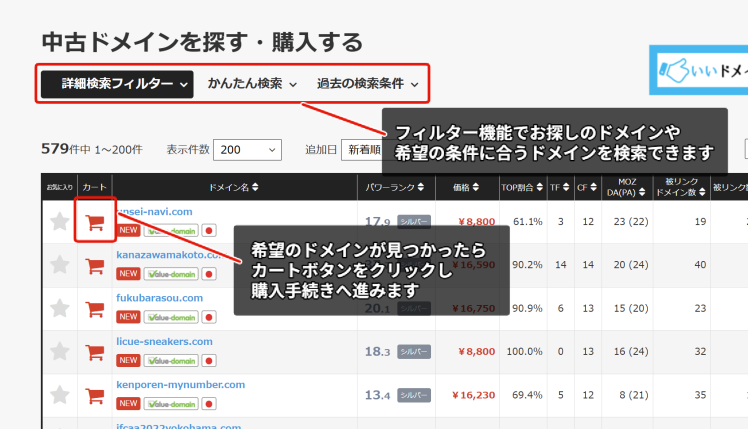Add unsei-navi.com to cart

pos(95,222)
